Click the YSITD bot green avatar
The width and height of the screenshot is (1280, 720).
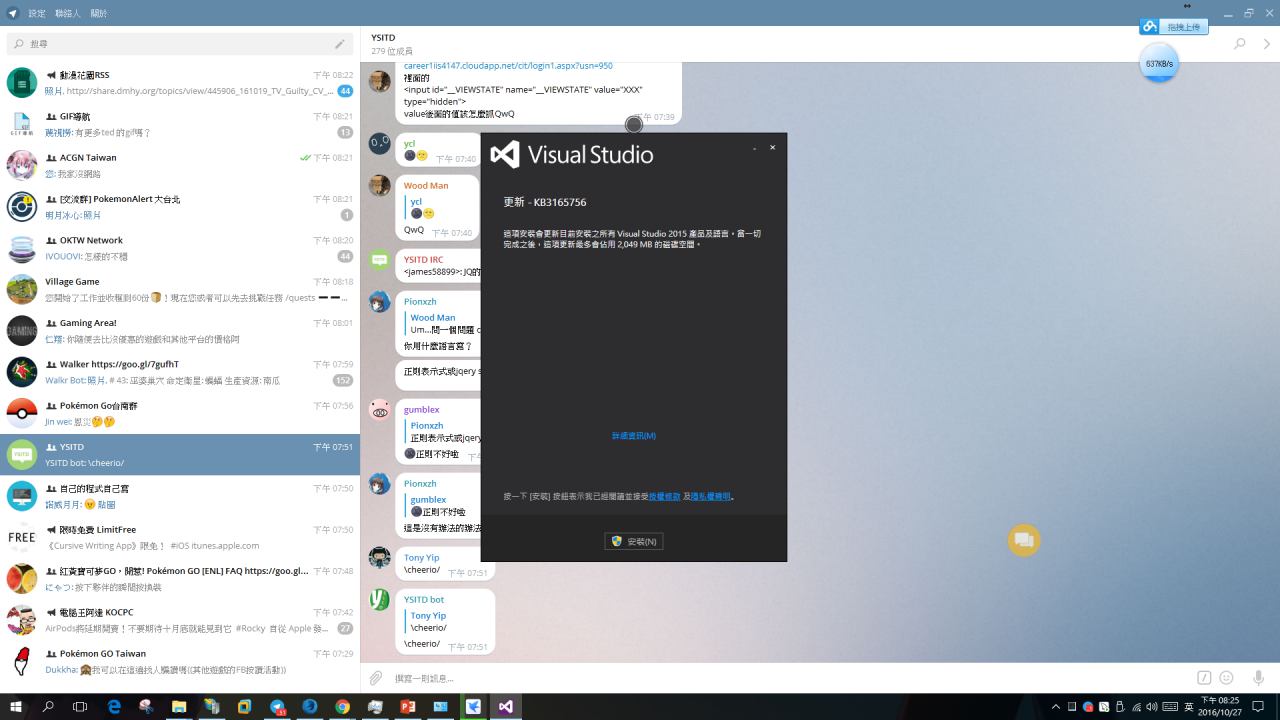click(x=380, y=600)
